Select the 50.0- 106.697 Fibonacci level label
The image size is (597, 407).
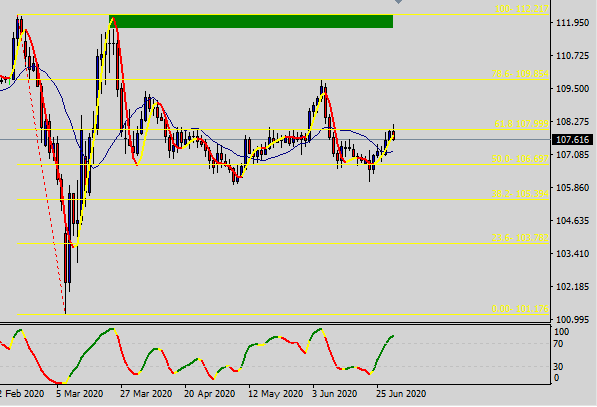tap(520, 159)
